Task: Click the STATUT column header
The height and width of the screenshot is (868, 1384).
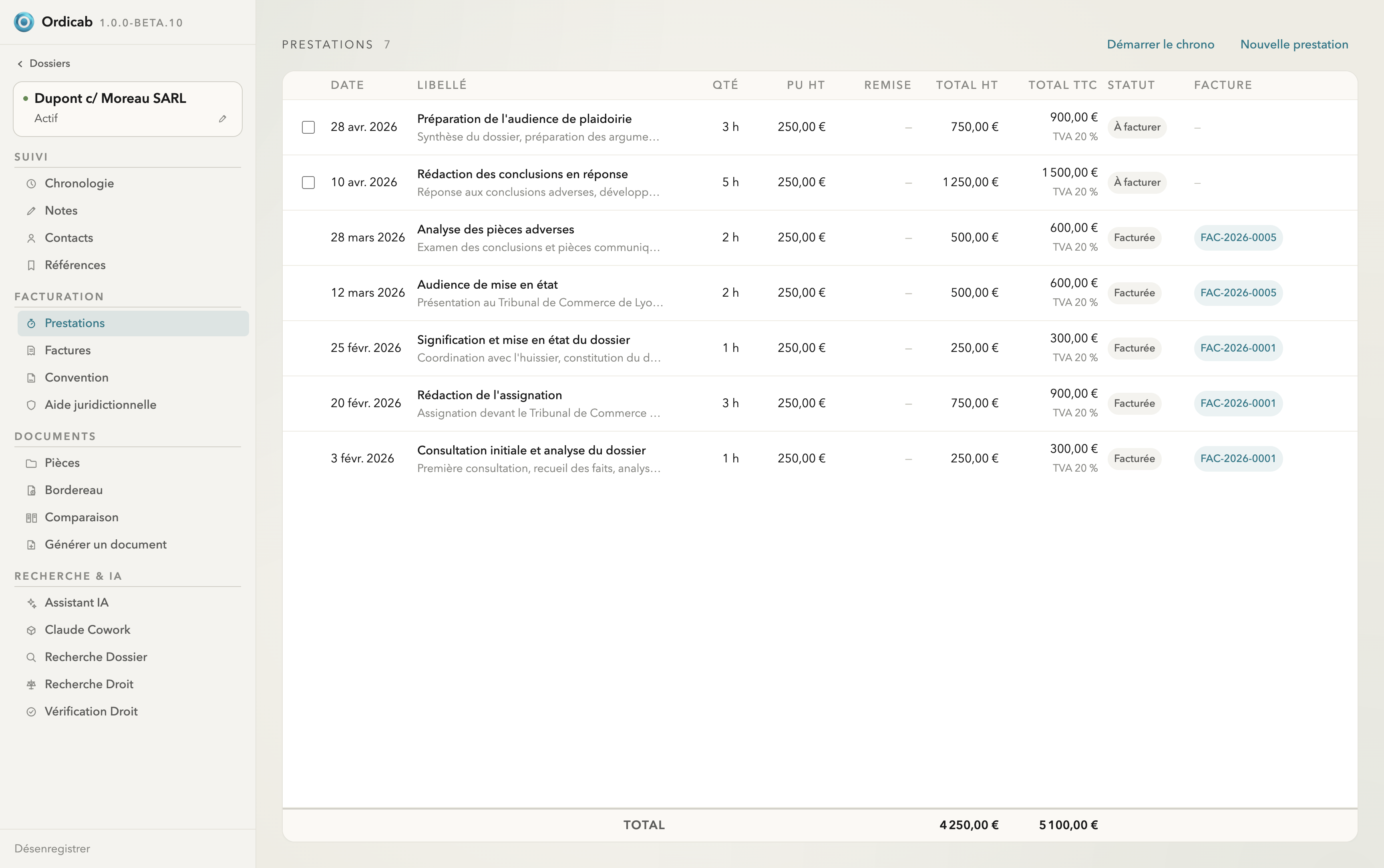Action: pos(1131,86)
